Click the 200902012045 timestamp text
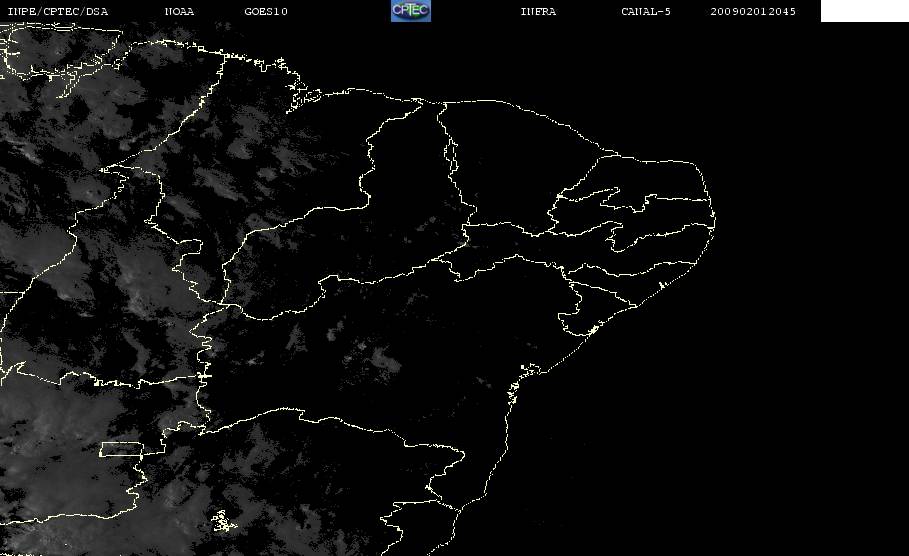909x556 pixels. pyautogui.click(x=753, y=11)
